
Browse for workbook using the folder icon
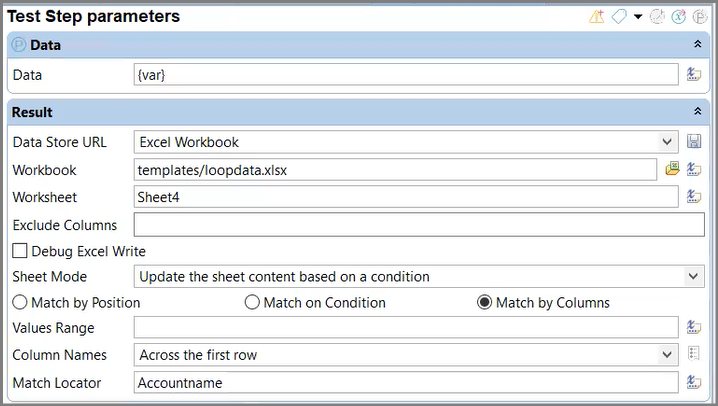pyautogui.click(x=672, y=169)
